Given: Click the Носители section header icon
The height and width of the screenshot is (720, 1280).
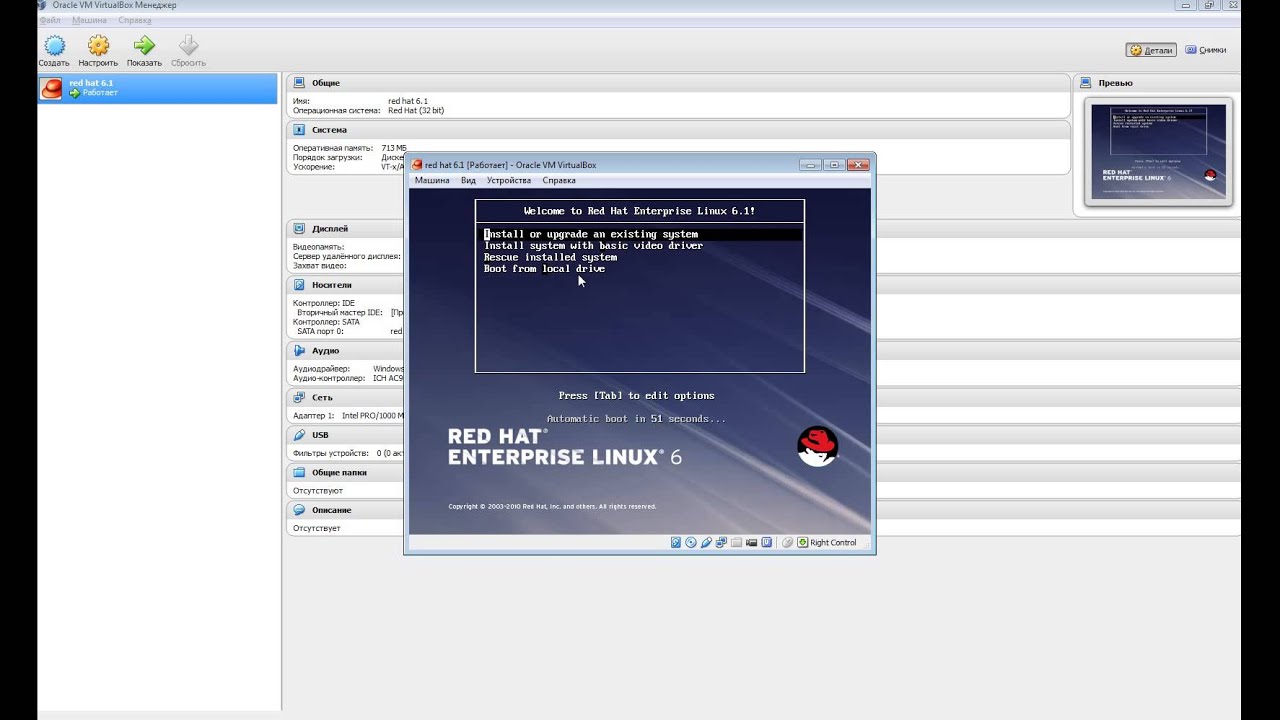Looking at the screenshot, I should [x=299, y=285].
